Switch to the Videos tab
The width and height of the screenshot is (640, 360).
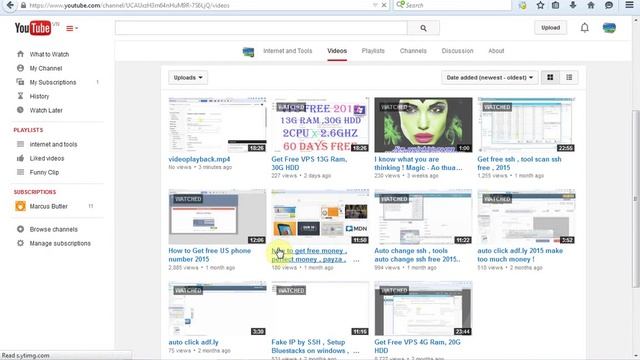pyautogui.click(x=337, y=51)
